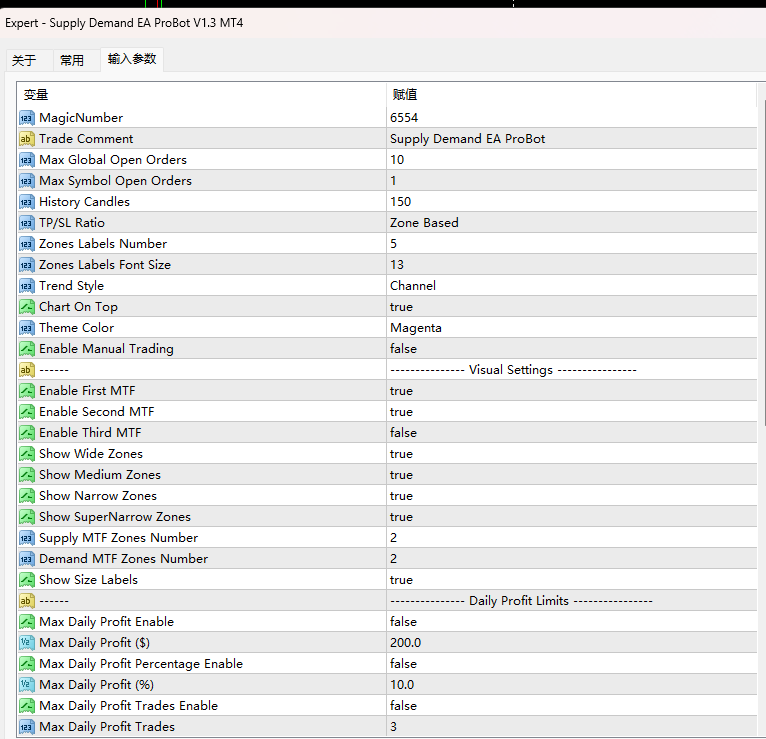The width and height of the screenshot is (766, 739).
Task: Click the icon beside Zones Labels Font Size
Action: (x=27, y=265)
